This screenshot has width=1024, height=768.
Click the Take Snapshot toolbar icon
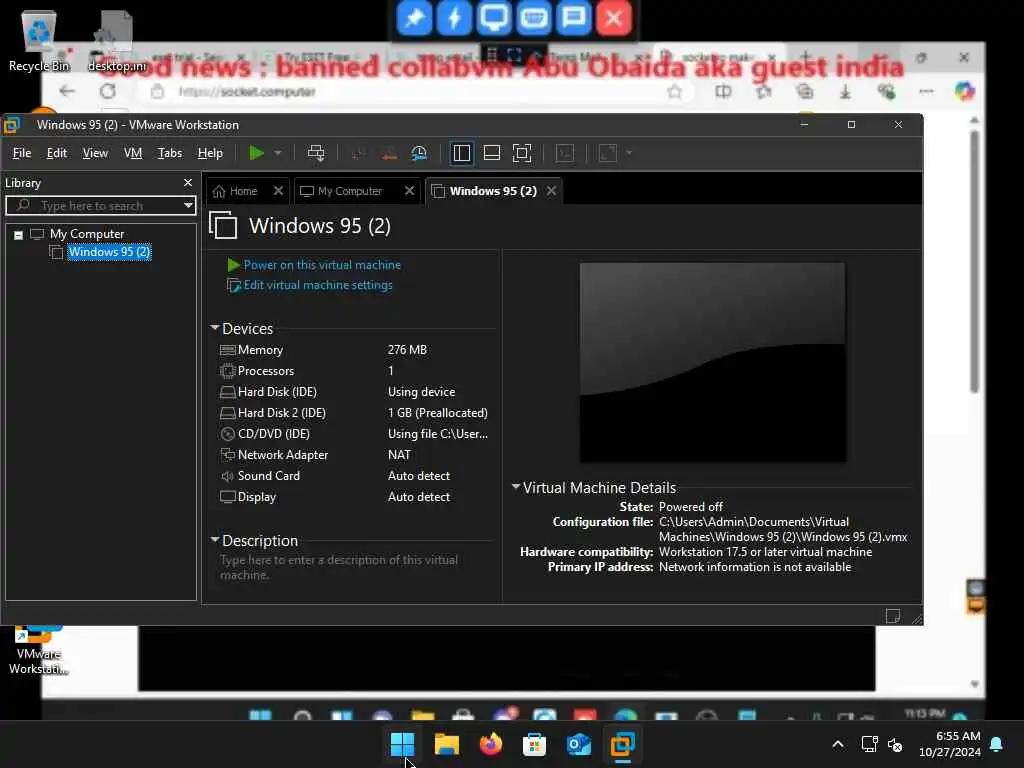point(358,153)
